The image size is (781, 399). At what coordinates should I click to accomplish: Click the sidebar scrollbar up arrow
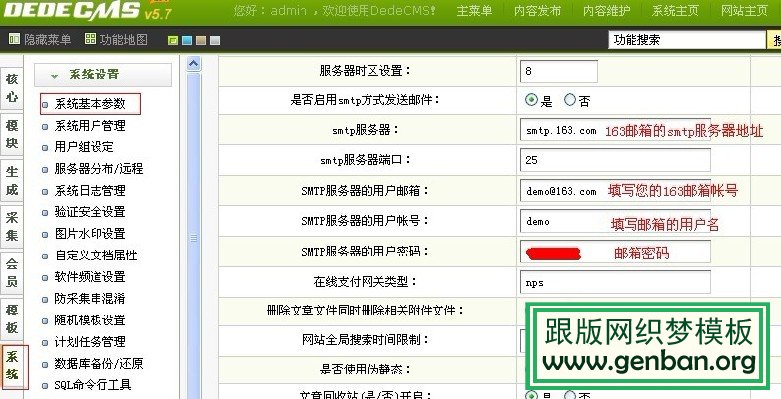[193, 63]
